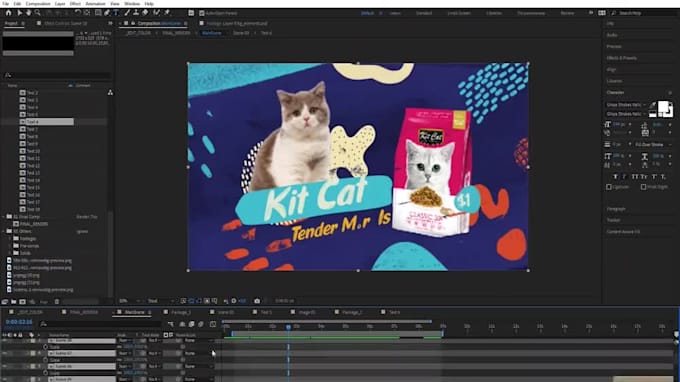680x382 pixels.
Task: Select the Default workspace
Action: pyautogui.click(x=367, y=13)
